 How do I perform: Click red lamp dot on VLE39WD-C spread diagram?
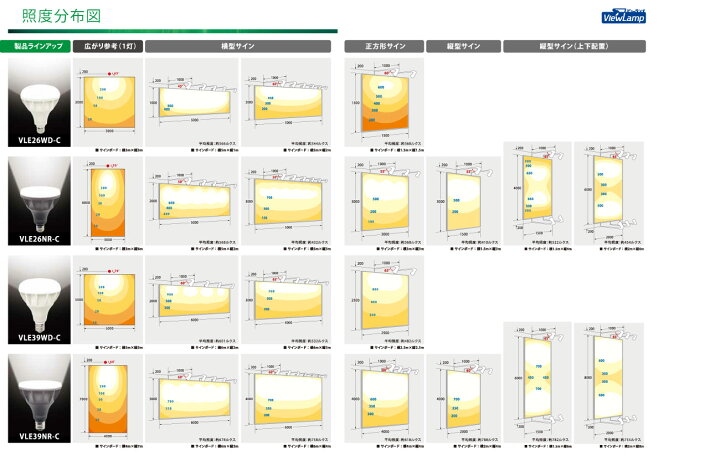click(109, 271)
